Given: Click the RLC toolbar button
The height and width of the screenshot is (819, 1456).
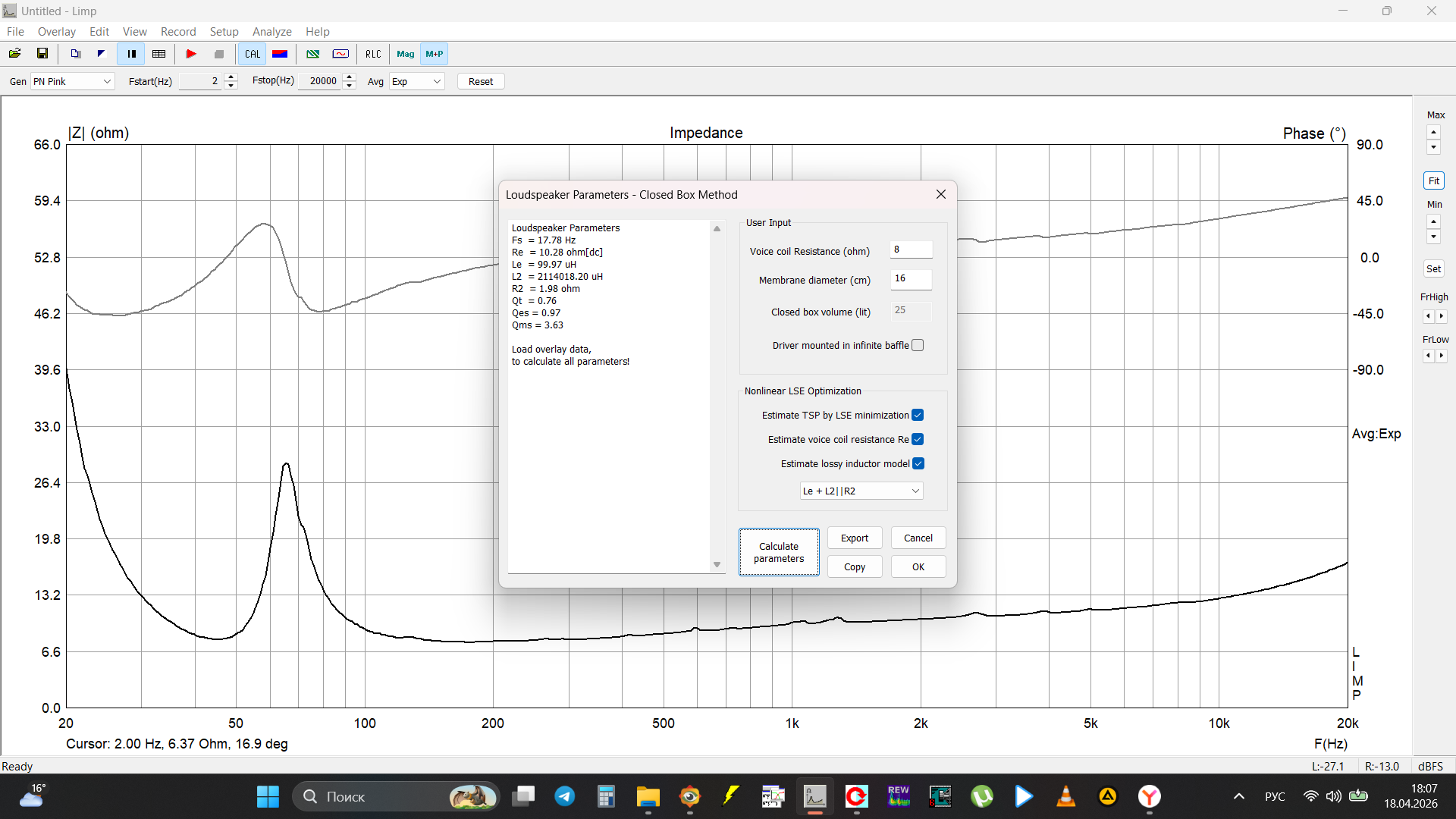Looking at the screenshot, I should (373, 54).
